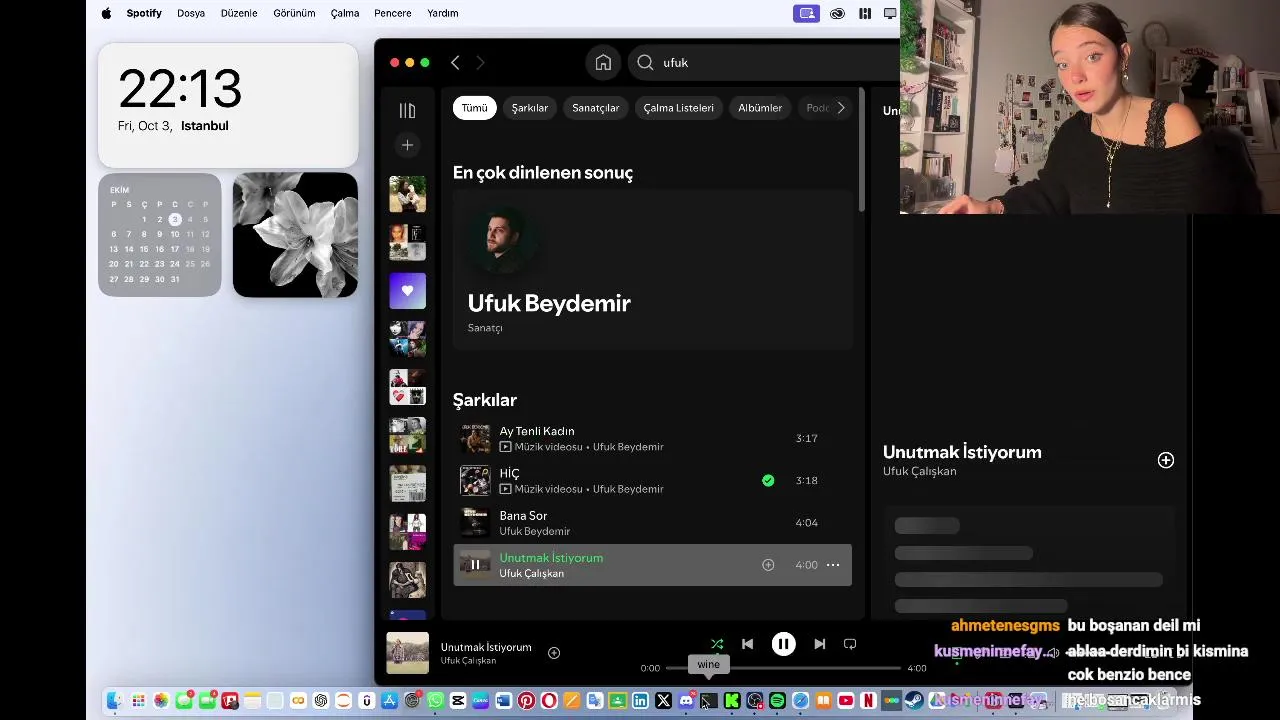
Task: Click the green saved checkmark on HİÇ
Action: pos(768,480)
